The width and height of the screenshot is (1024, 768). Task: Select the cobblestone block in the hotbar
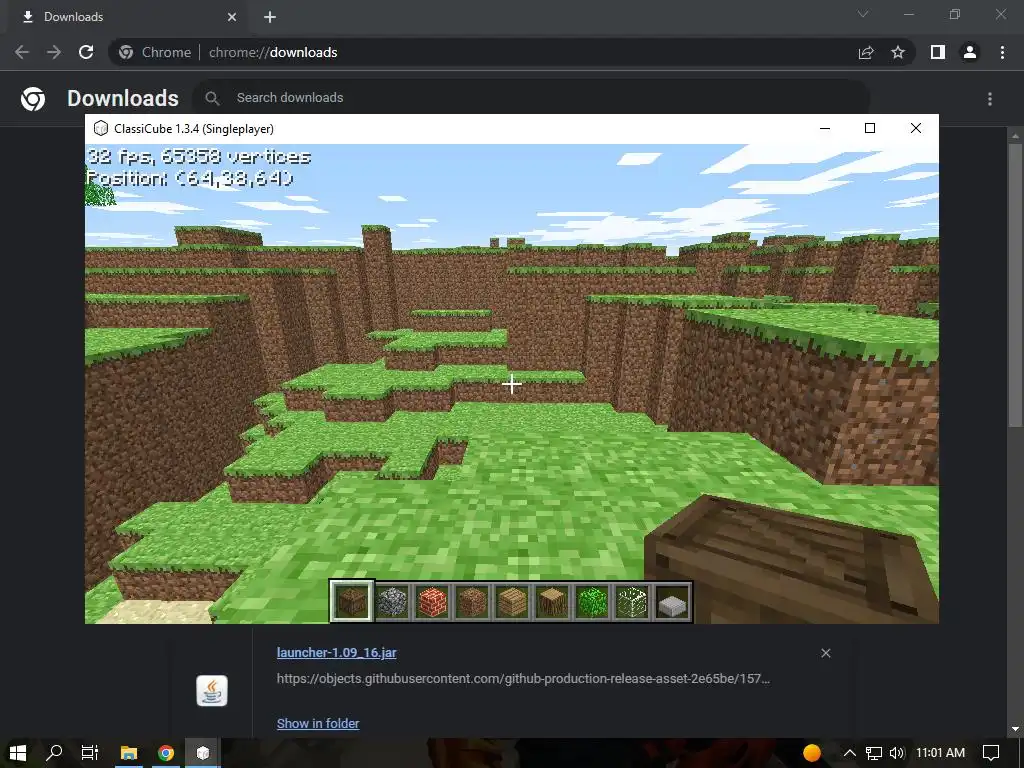(x=392, y=601)
